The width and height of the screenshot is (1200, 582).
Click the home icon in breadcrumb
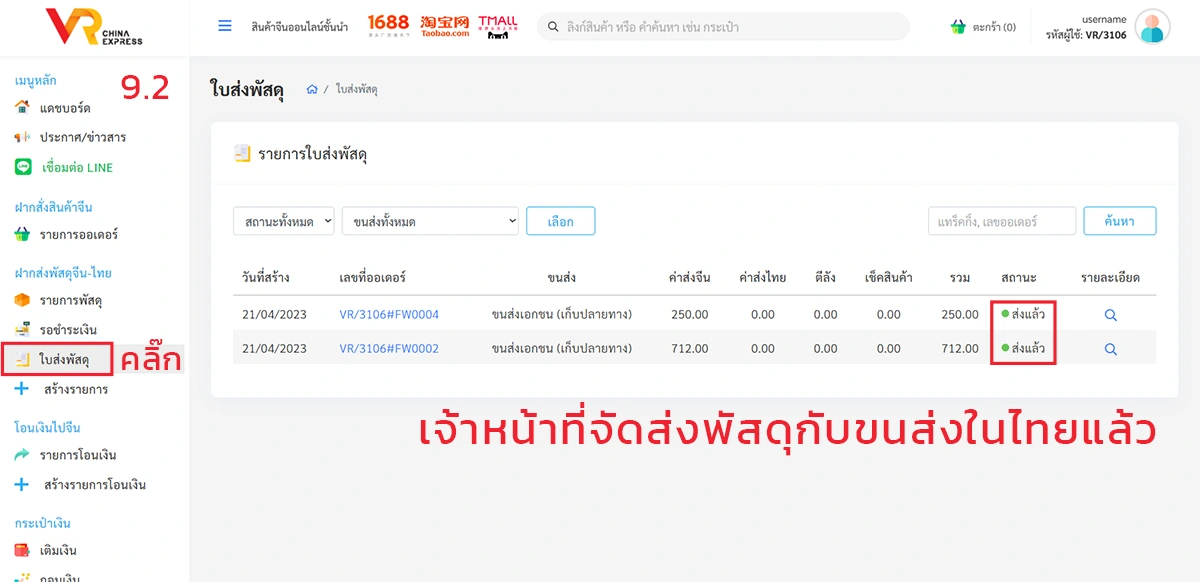(x=312, y=89)
